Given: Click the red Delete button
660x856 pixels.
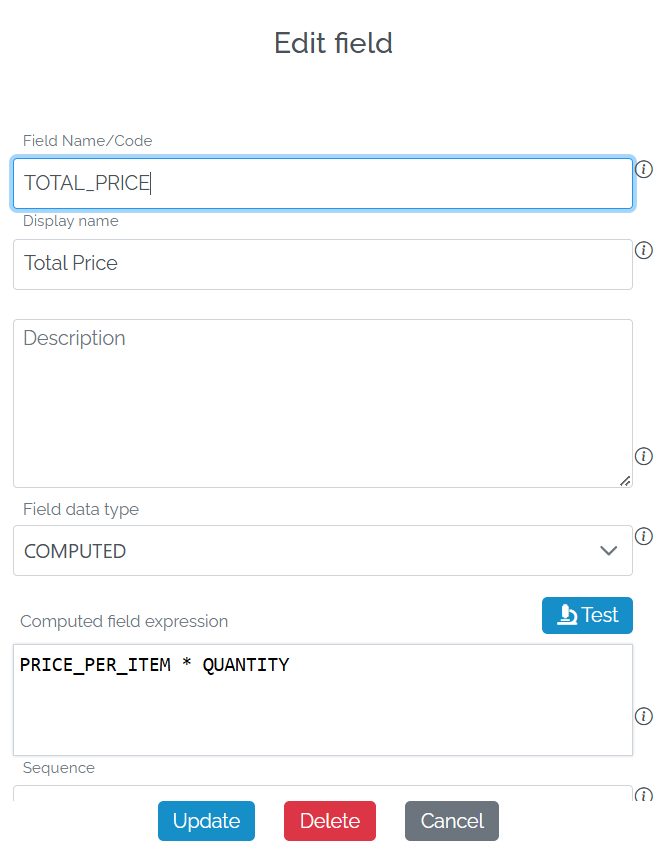Looking at the screenshot, I should 329,821.
